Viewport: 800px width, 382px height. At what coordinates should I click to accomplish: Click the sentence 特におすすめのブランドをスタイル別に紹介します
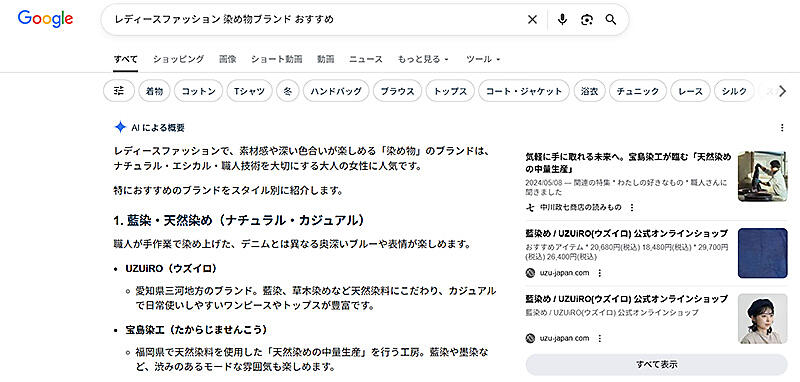[x=228, y=191]
